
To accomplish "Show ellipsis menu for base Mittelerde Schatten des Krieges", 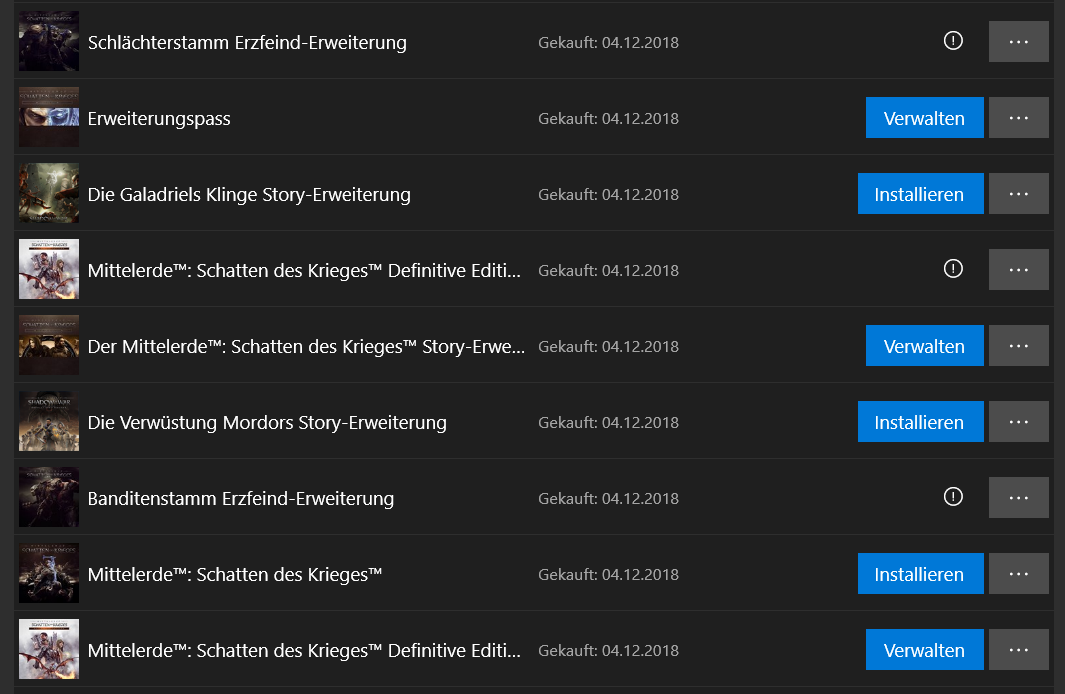I will (1018, 574).
